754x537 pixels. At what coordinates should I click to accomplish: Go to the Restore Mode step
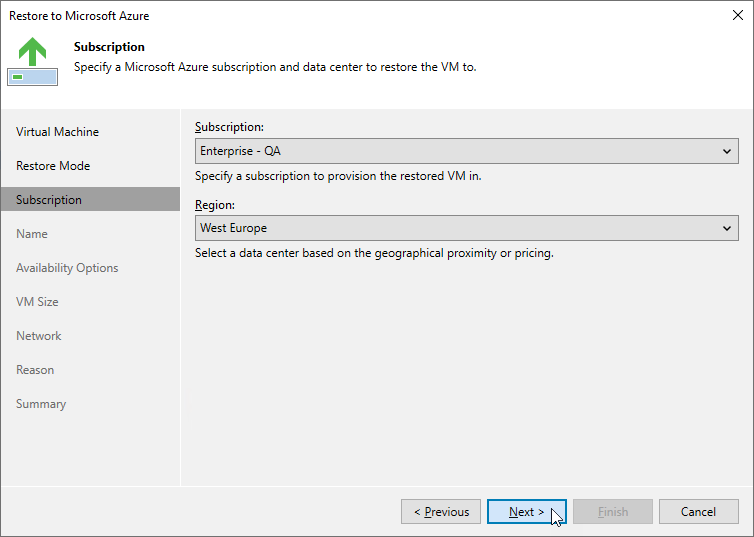[x=53, y=166]
